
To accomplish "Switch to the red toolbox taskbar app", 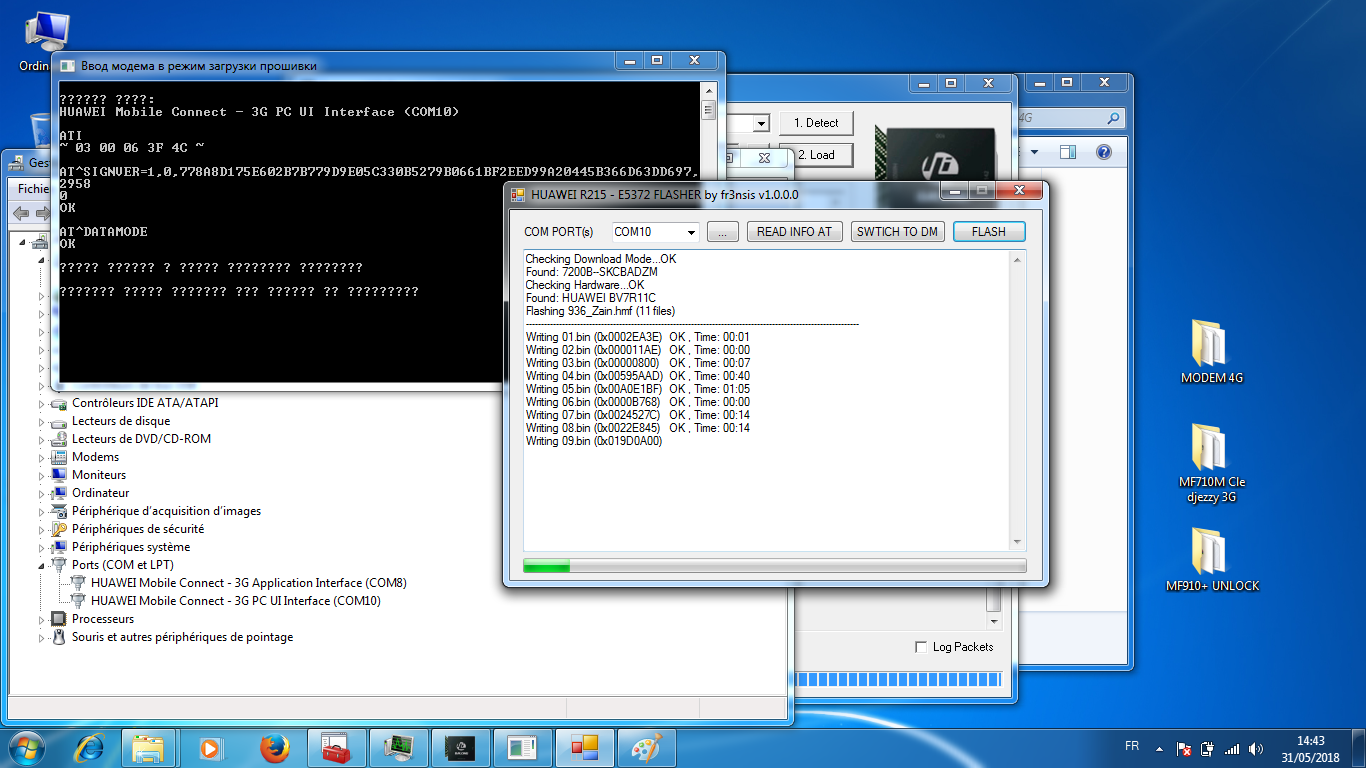I will click(x=336, y=748).
